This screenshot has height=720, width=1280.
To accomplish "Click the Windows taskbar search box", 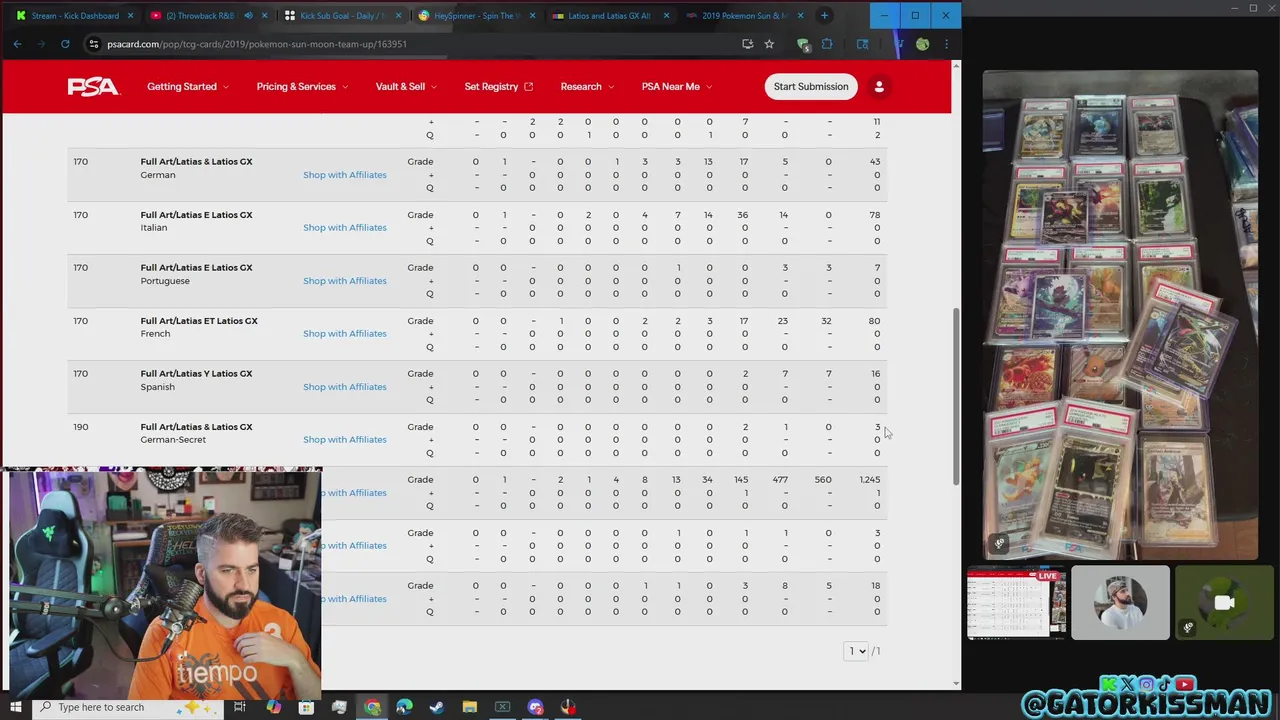I will pos(129,707).
